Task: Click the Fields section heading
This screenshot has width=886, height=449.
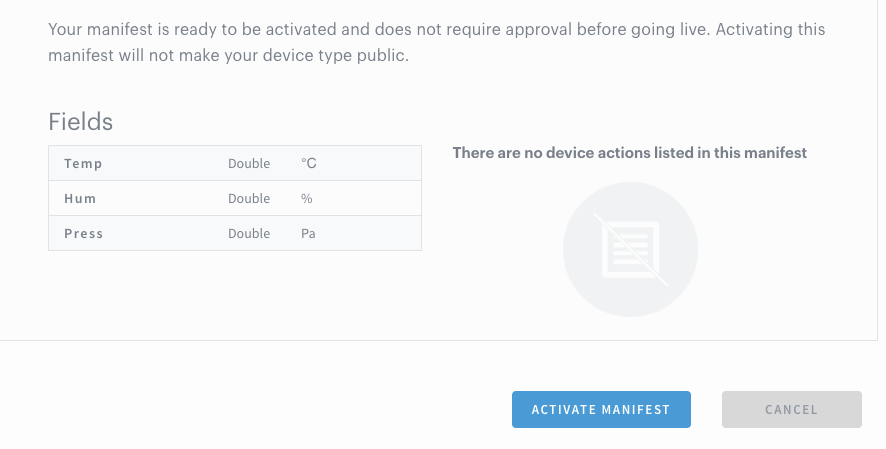Action: click(x=81, y=122)
